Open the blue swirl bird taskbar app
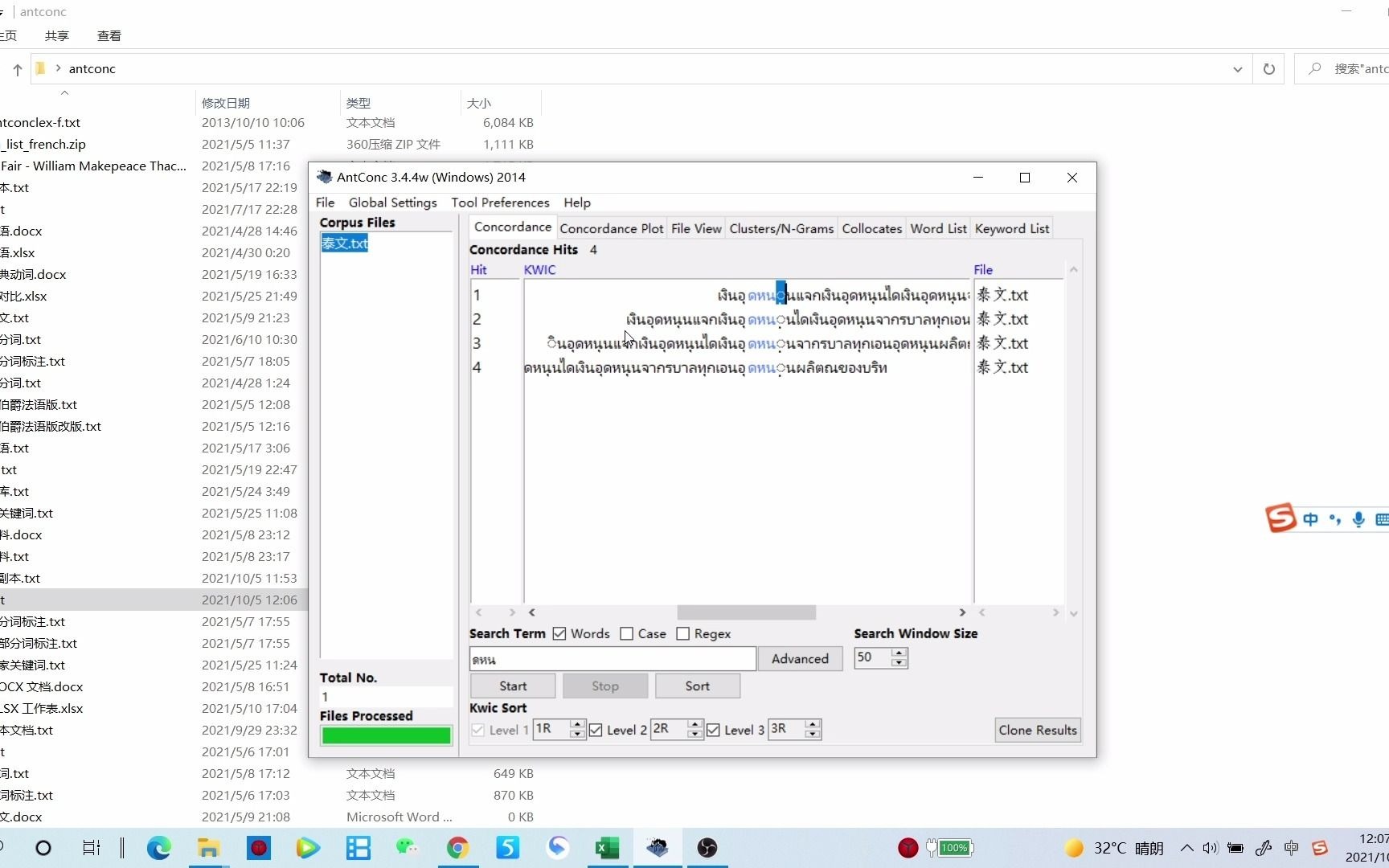This screenshot has height=868, width=1389. tap(557, 848)
